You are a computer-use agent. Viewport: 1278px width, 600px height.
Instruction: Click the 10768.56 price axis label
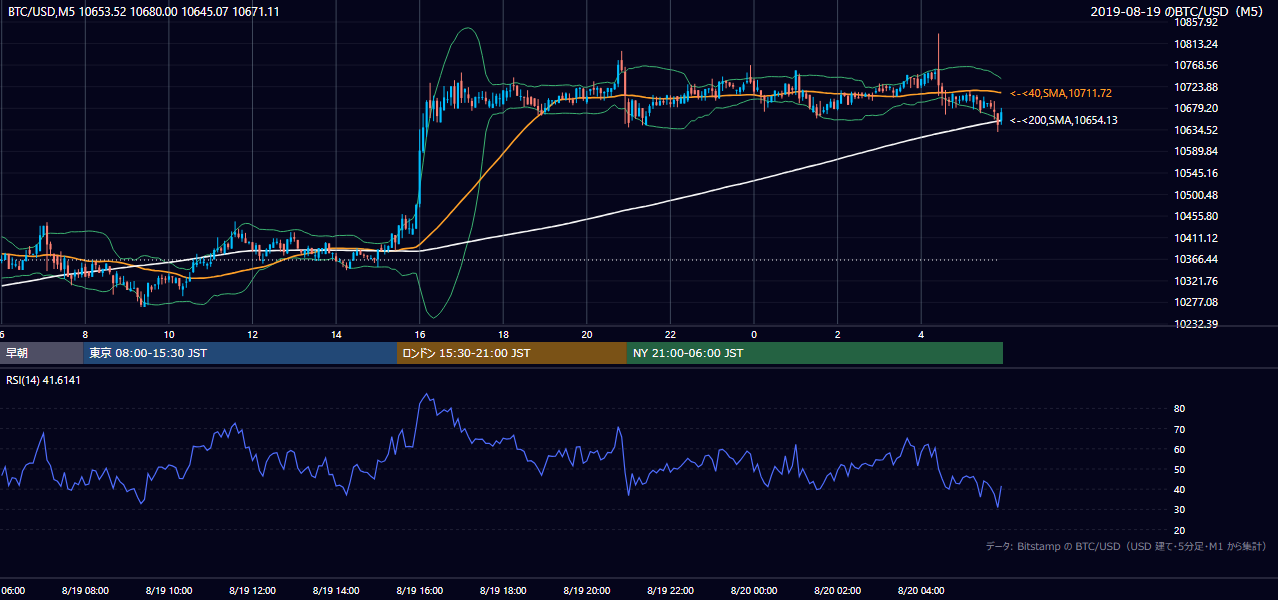[x=1195, y=65]
